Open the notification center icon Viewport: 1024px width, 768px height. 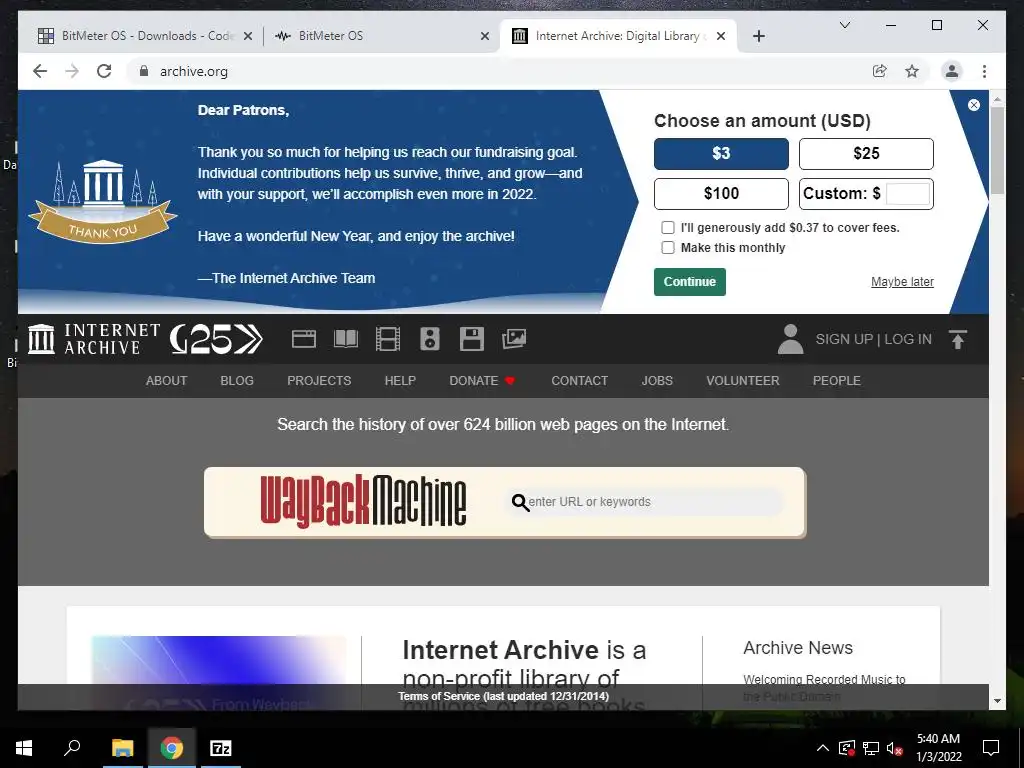[x=991, y=748]
